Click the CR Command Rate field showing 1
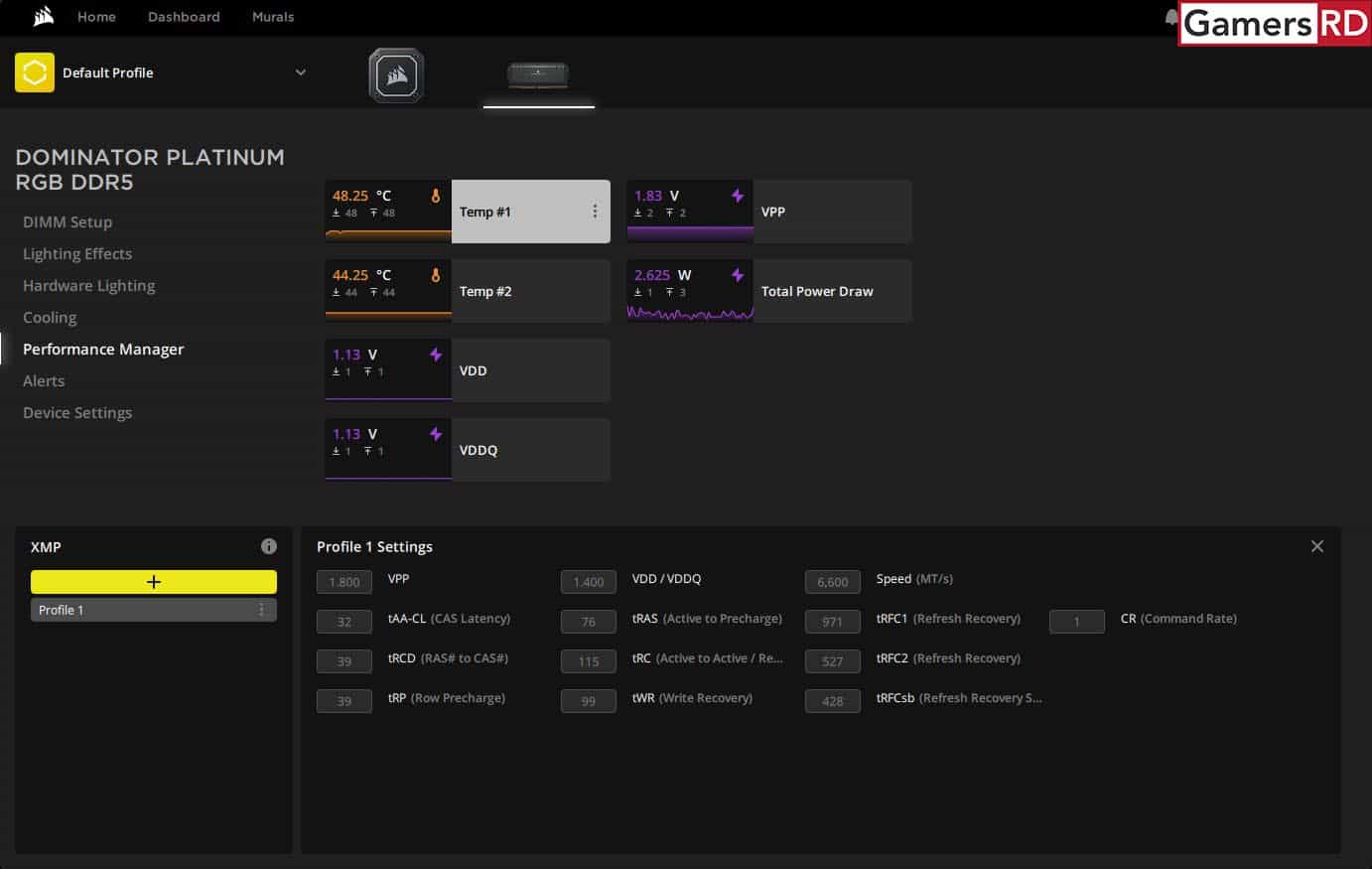 1077,622
